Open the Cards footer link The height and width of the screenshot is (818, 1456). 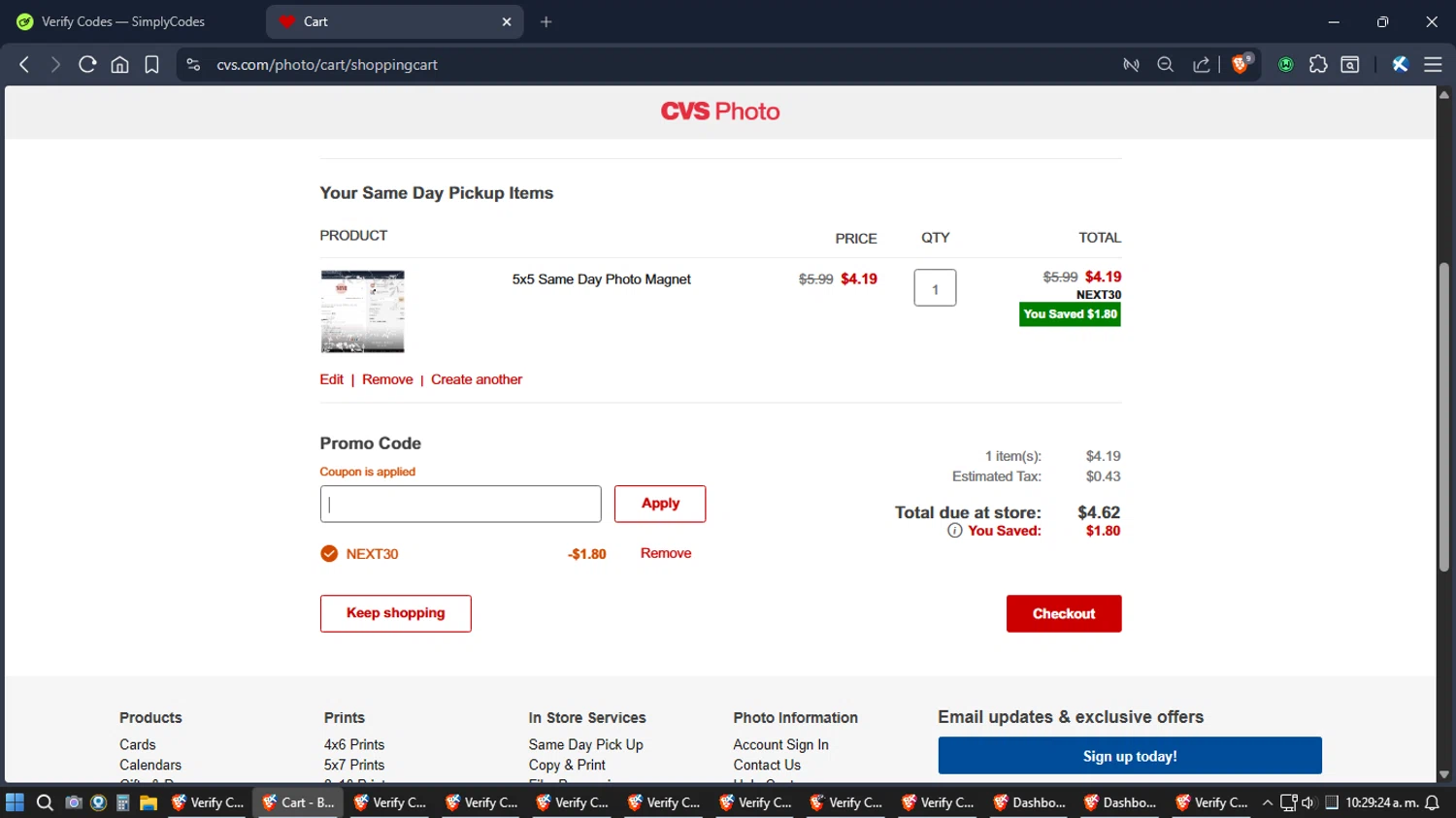(137, 744)
